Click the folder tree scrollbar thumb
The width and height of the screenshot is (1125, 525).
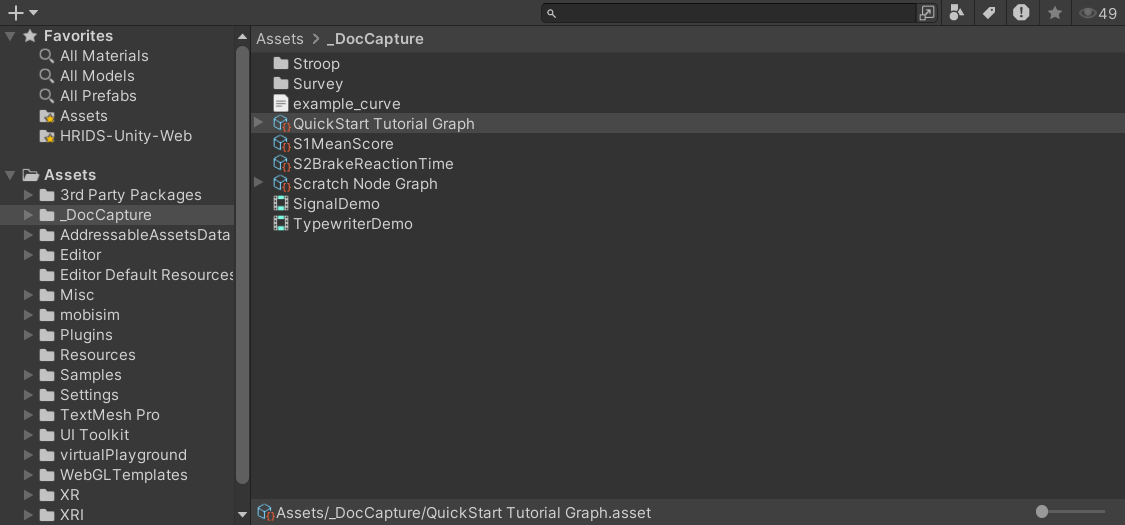(x=243, y=265)
